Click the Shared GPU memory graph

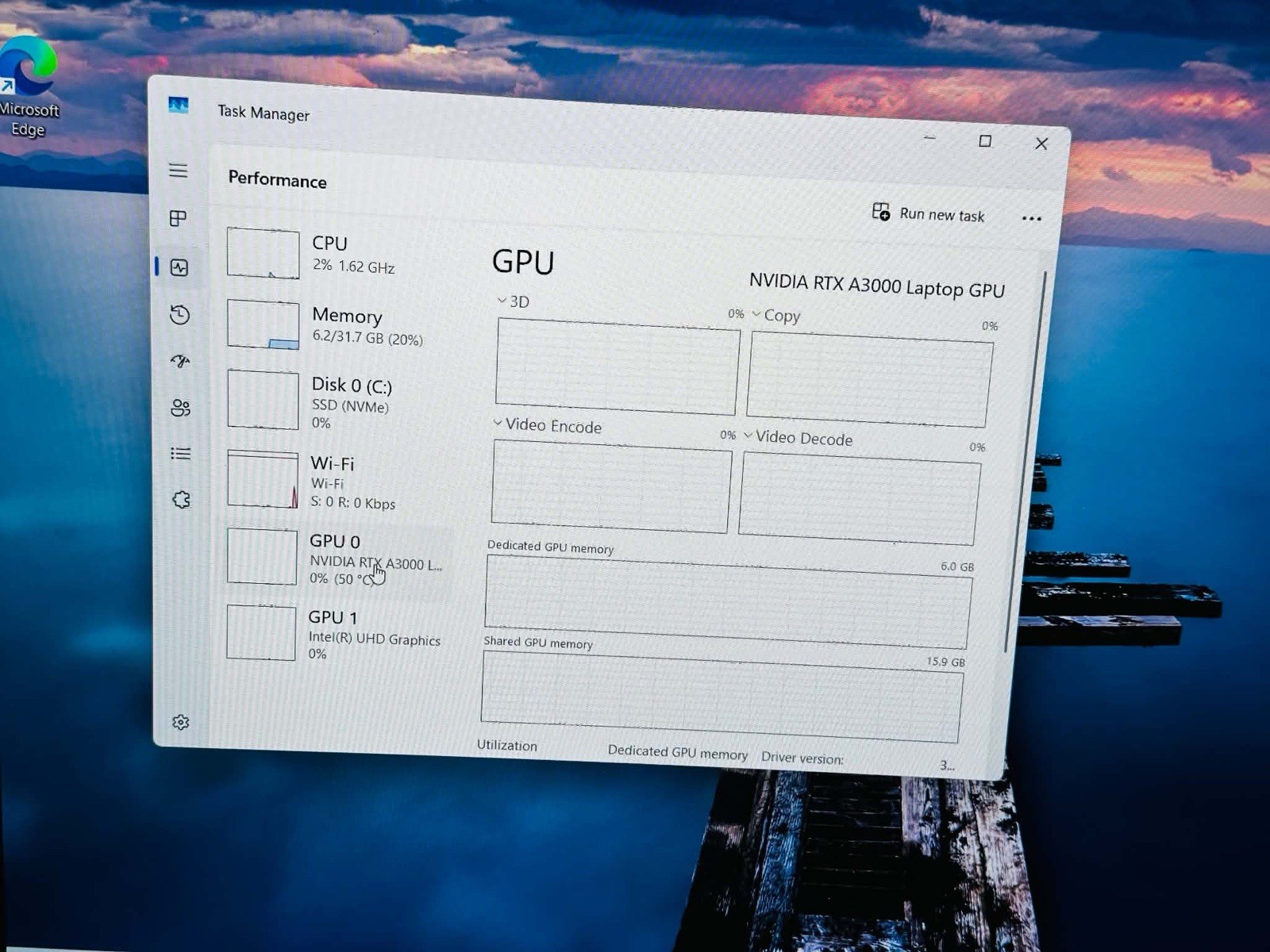point(722,697)
